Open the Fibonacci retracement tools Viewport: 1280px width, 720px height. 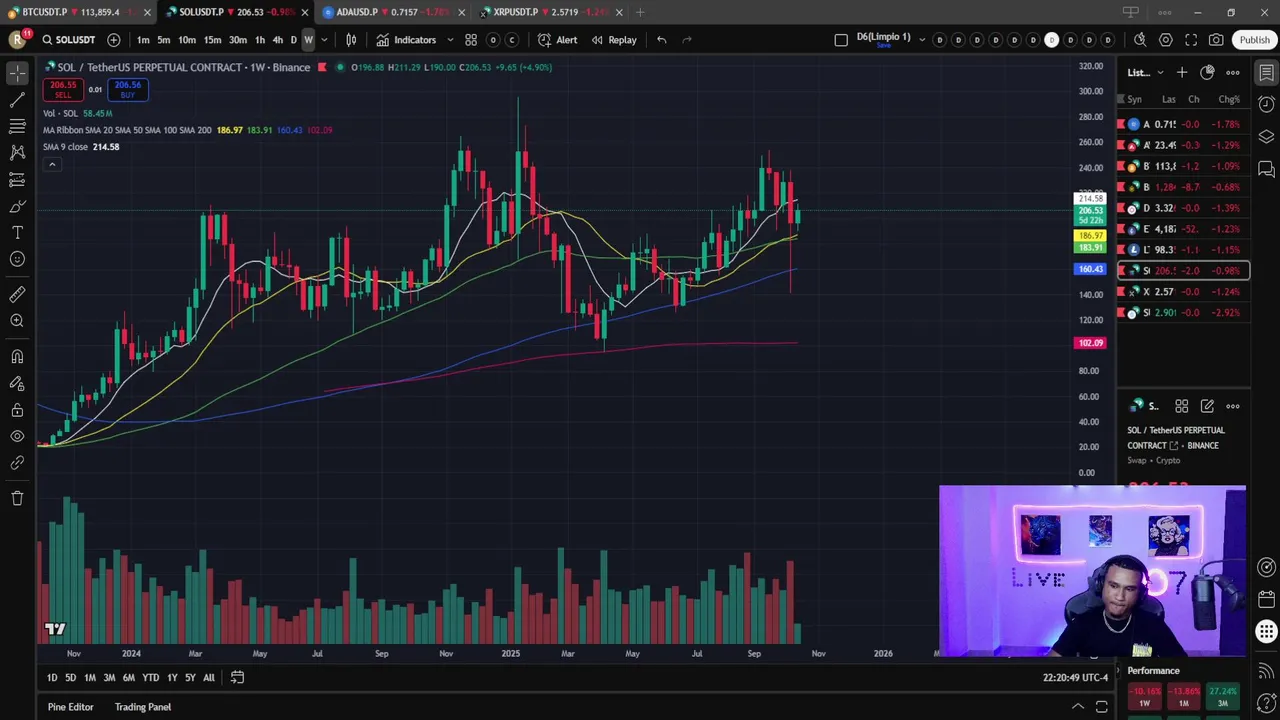click(17, 126)
